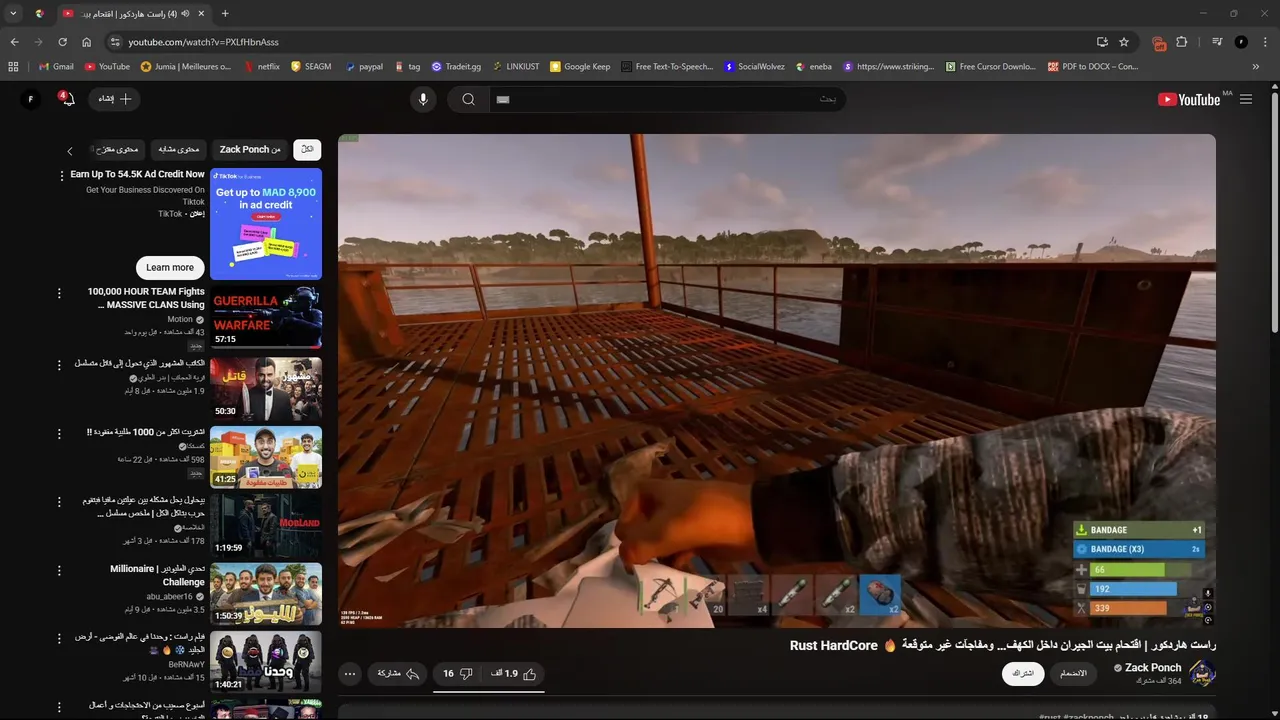Click the Join 'الانضمام' button
Viewport: 1280px width, 720px height.
pyautogui.click(x=1073, y=673)
